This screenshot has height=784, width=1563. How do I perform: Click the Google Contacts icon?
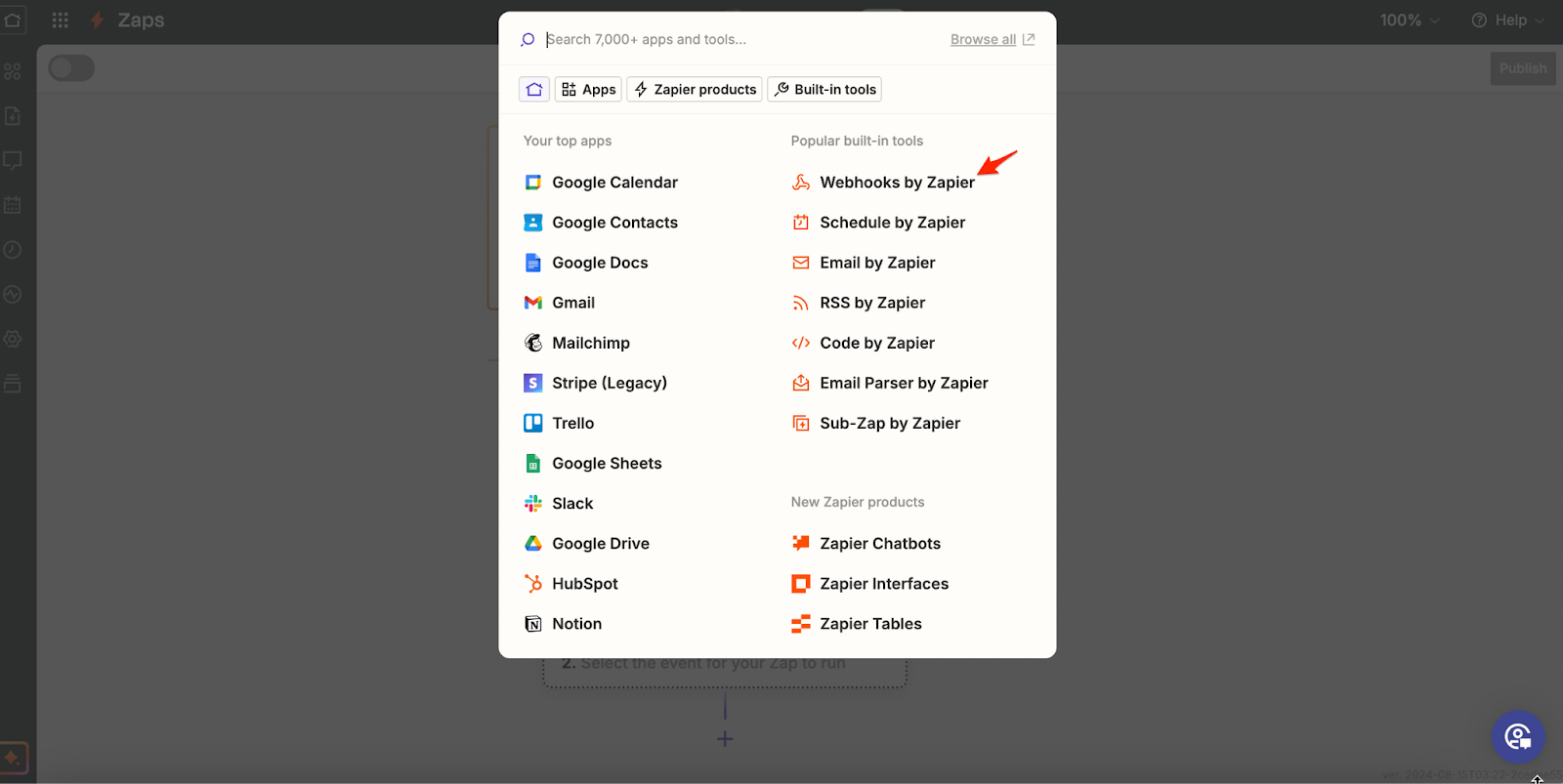[533, 223]
